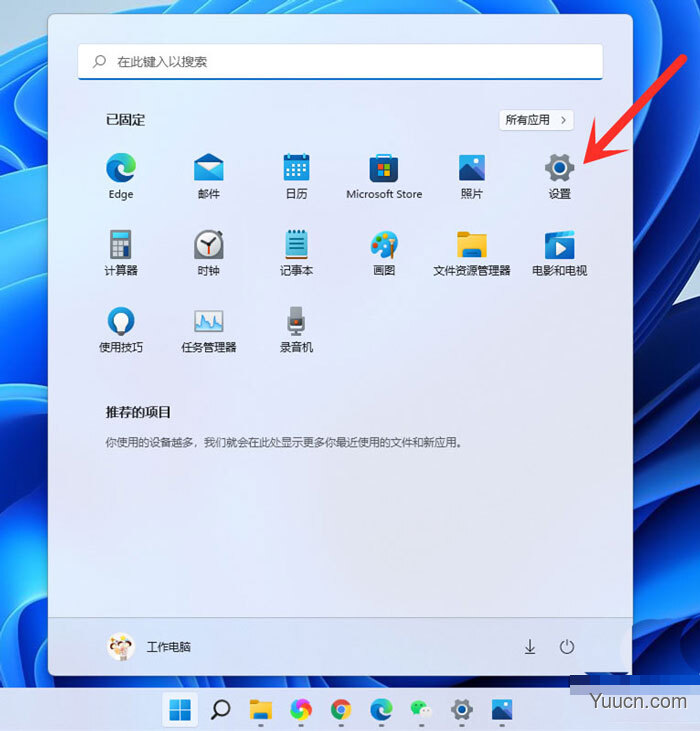This screenshot has width=700, height=731.
Task: Launch the 画图 paint app
Action: point(384,253)
